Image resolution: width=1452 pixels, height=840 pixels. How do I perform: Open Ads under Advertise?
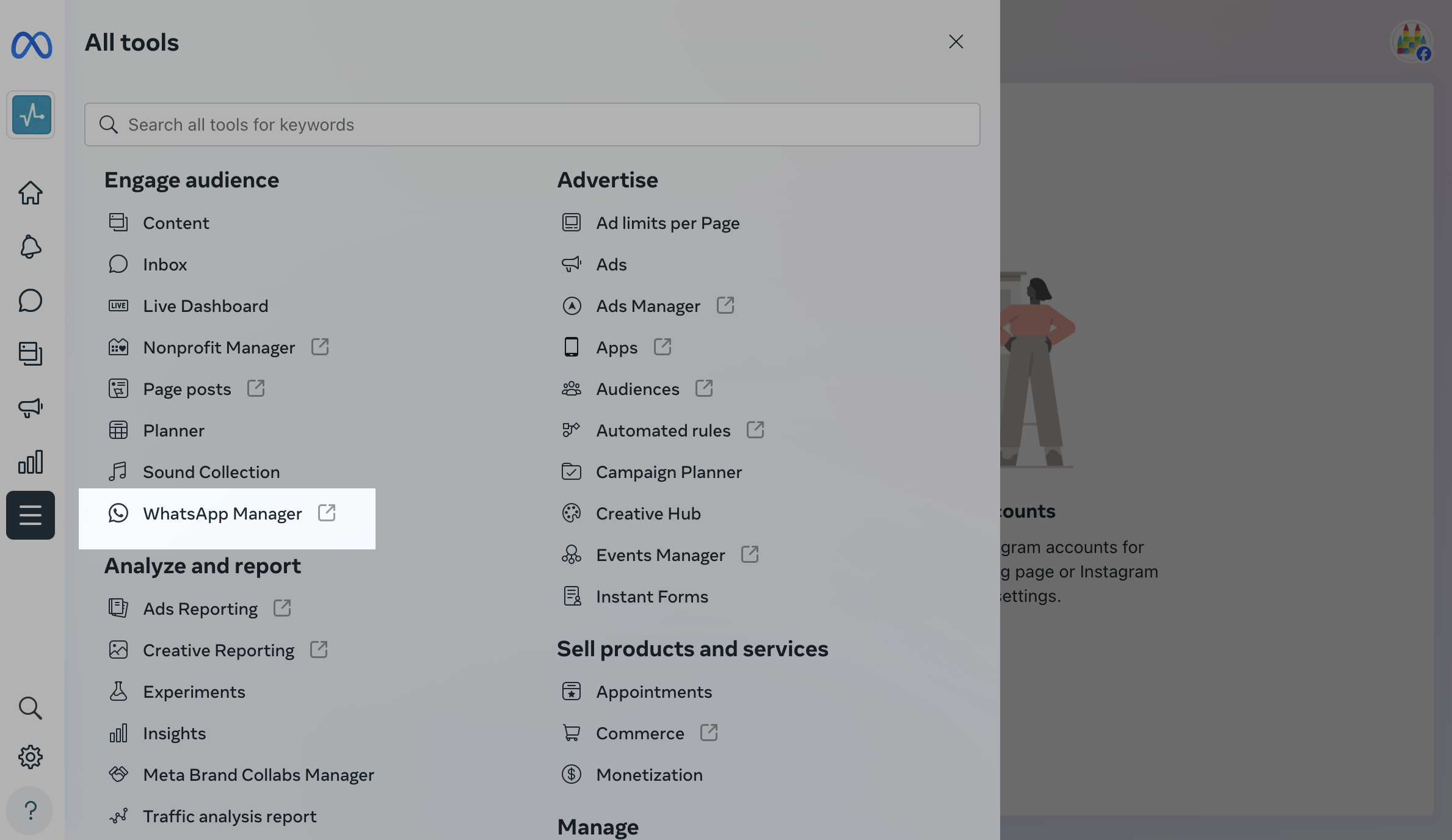(611, 264)
